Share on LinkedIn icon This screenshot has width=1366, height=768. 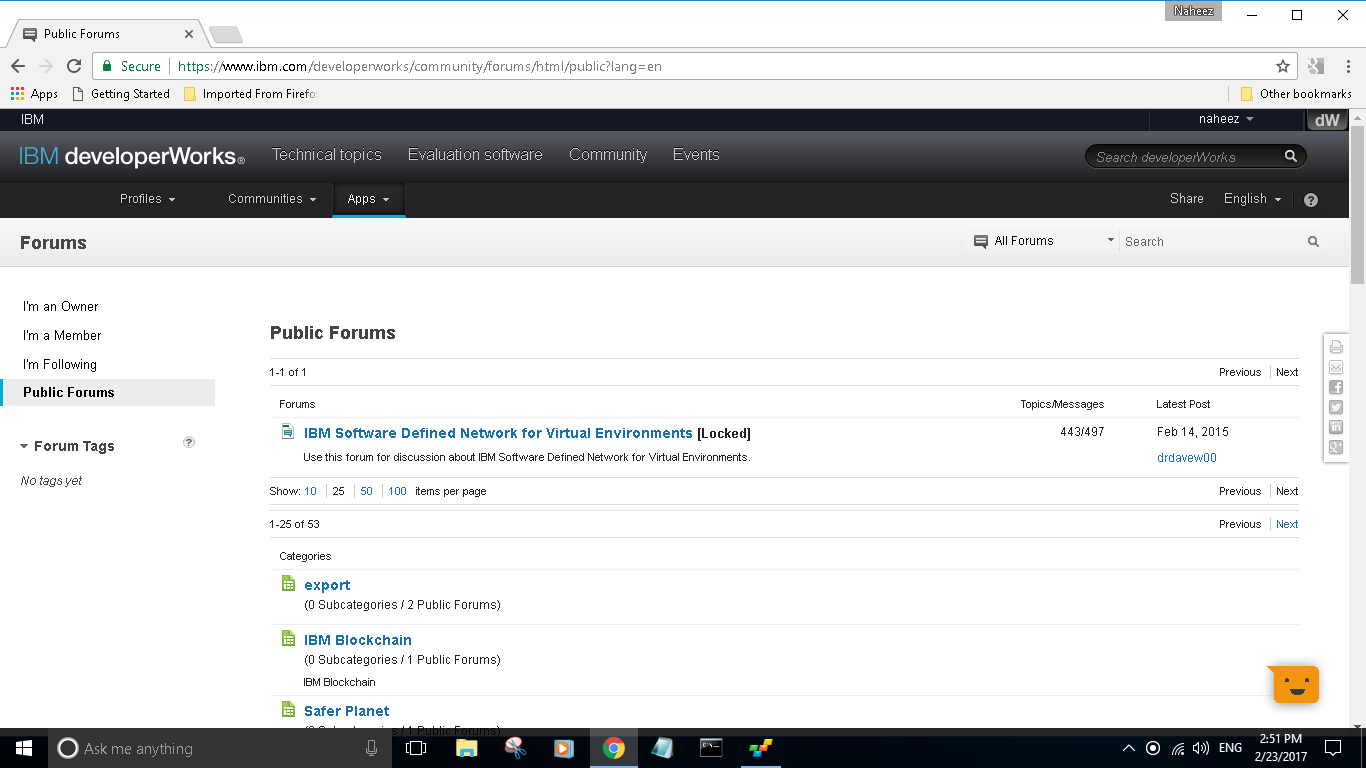(x=1336, y=427)
